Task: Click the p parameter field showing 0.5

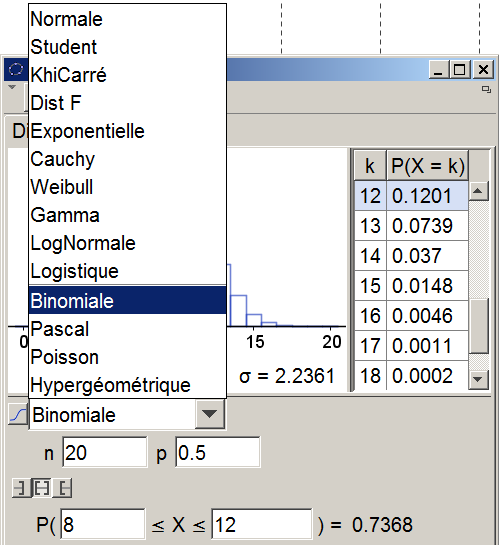Action: (218, 452)
